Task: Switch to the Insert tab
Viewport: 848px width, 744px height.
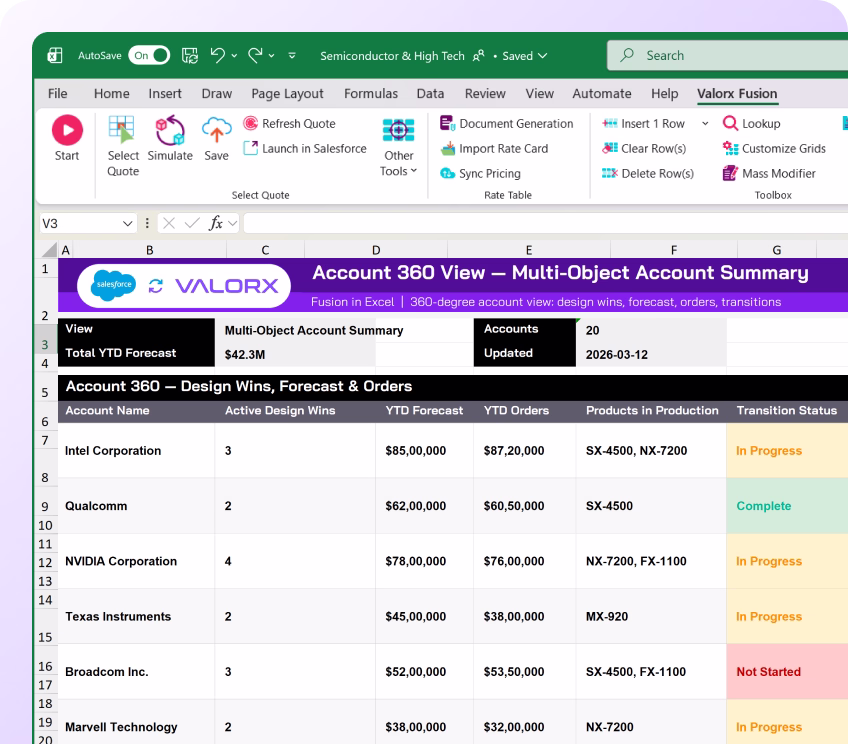Action: point(165,94)
